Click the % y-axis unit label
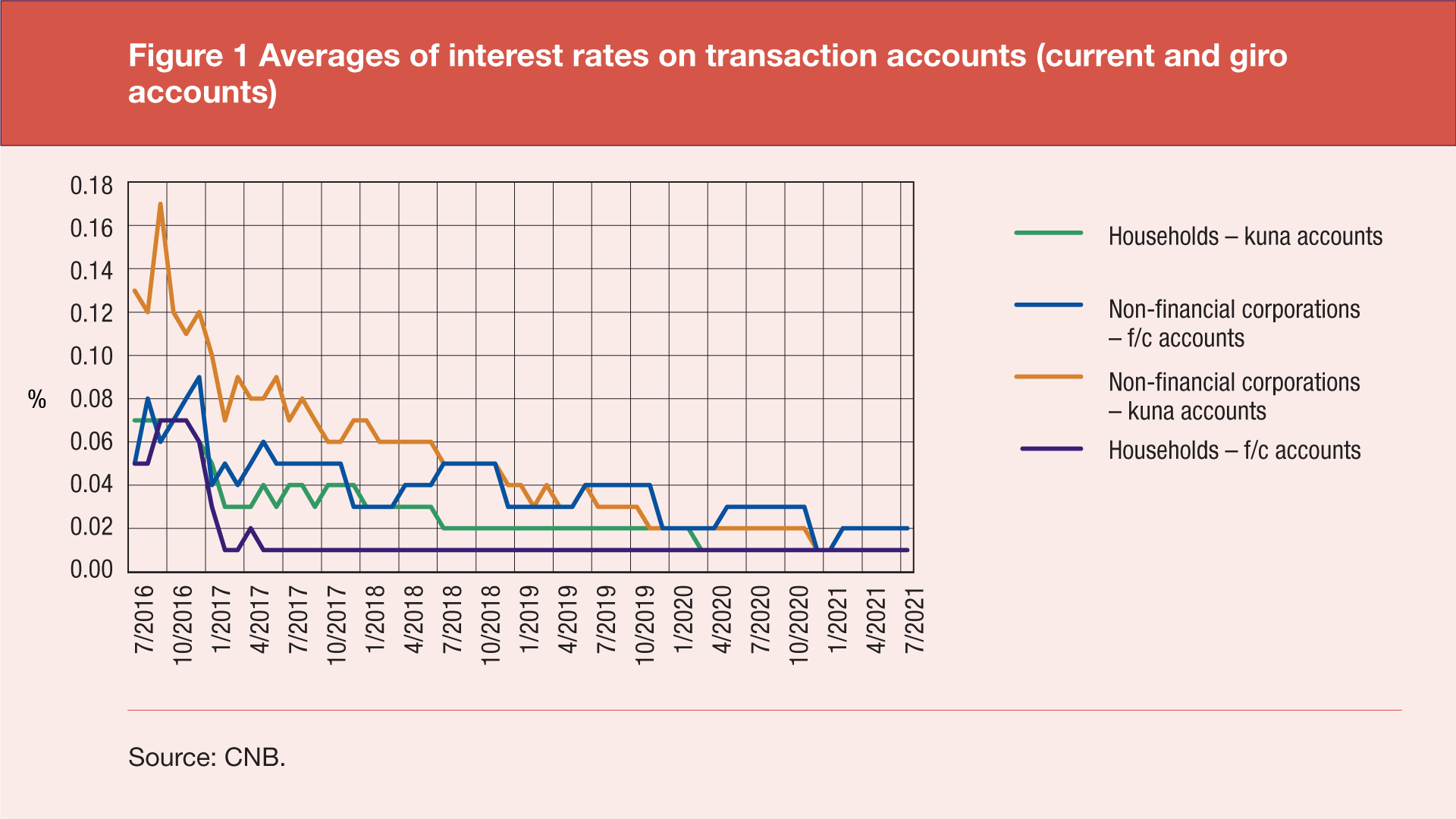The height and width of the screenshot is (819, 1456). [37, 400]
